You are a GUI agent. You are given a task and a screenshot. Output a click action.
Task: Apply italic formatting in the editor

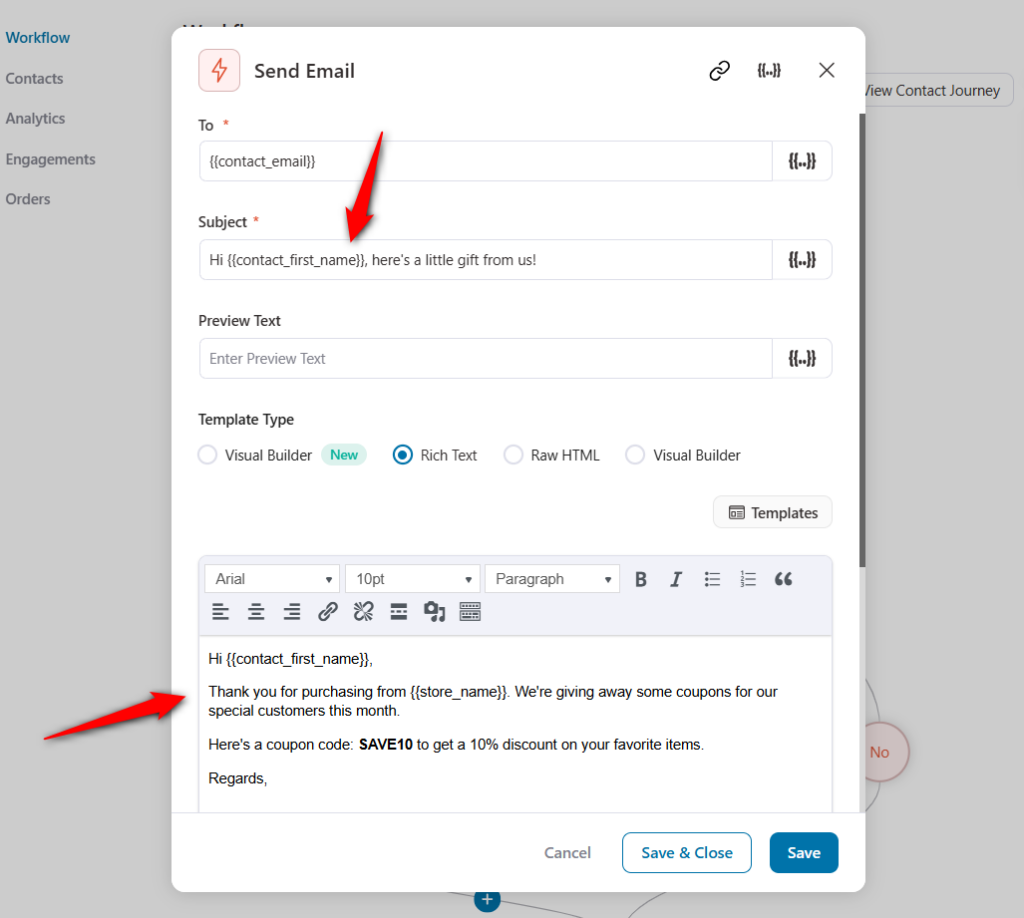[x=676, y=579]
